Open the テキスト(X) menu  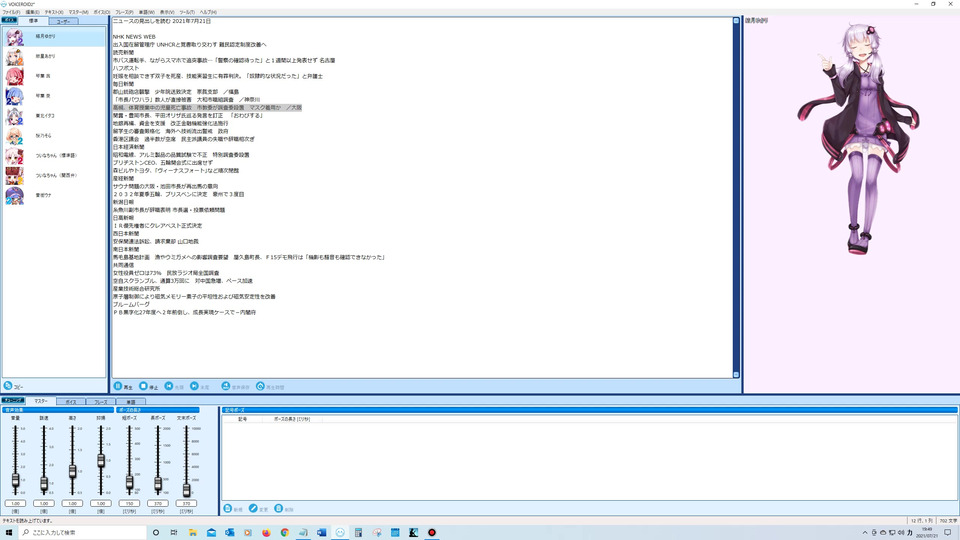54,12
